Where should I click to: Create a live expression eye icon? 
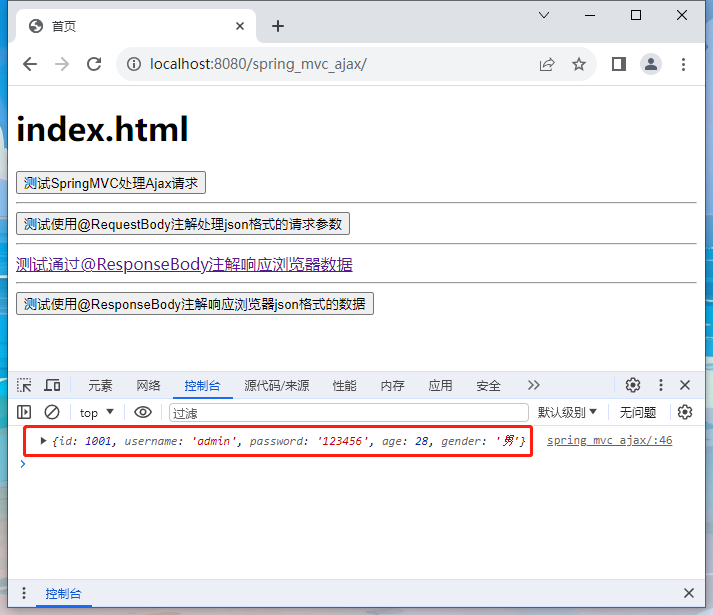tap(143, 412)
